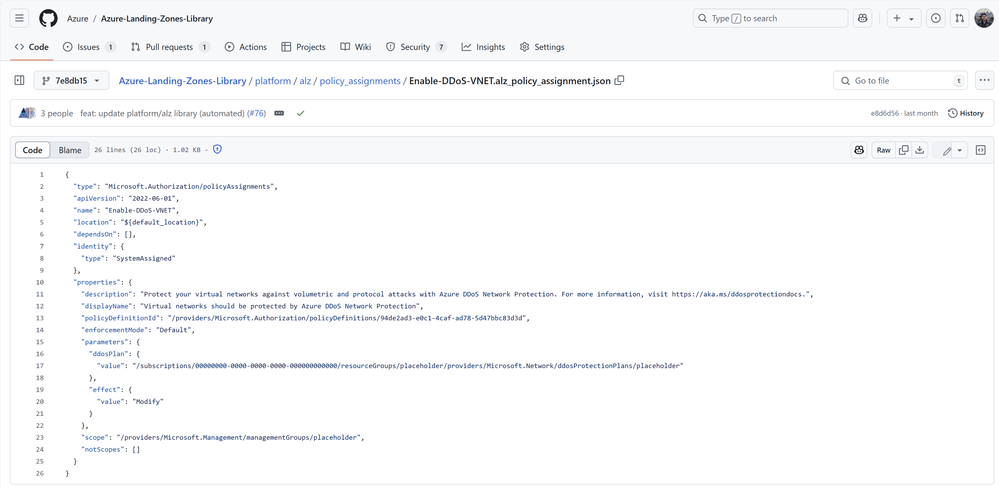
Task: Select line number 26
Action: coord(41,474)
